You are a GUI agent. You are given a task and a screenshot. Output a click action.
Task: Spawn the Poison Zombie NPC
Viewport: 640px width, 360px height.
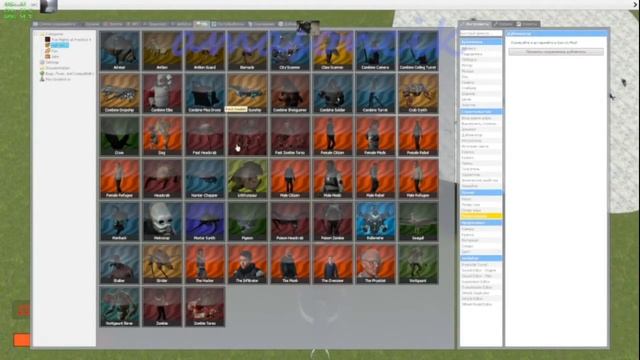(x=333, y=221)
